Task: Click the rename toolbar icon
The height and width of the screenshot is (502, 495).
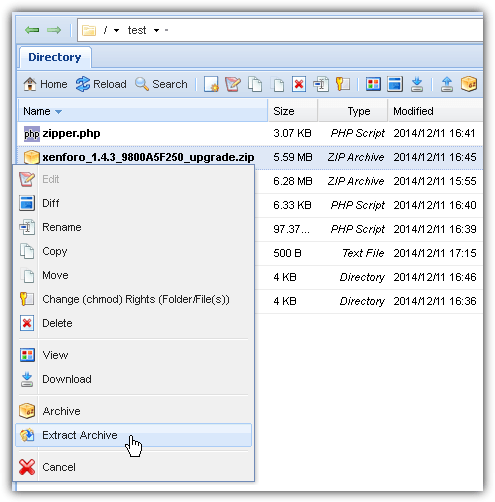Action: 321,84
